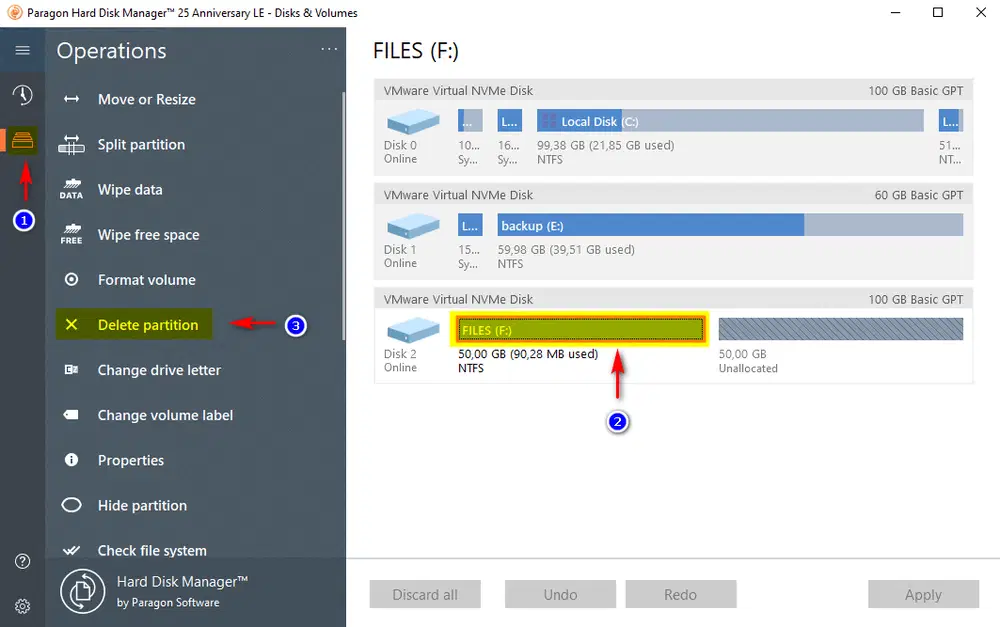Choose Change drive letter operation
The image size is (1000, 627).
coord(159,370)
